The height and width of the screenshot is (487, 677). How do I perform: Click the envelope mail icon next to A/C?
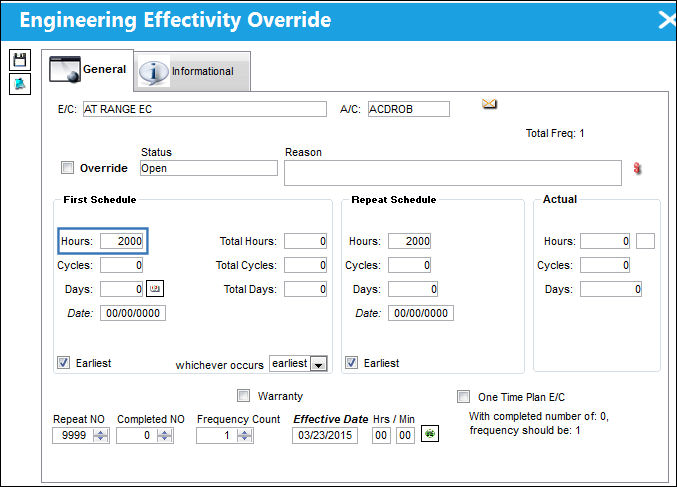(489, 104)
